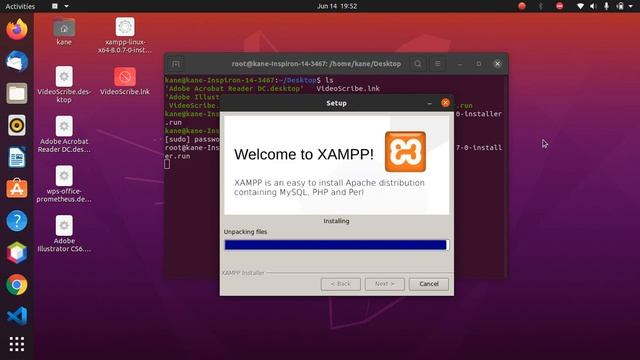Maximize the terminal window

(478, 64)
